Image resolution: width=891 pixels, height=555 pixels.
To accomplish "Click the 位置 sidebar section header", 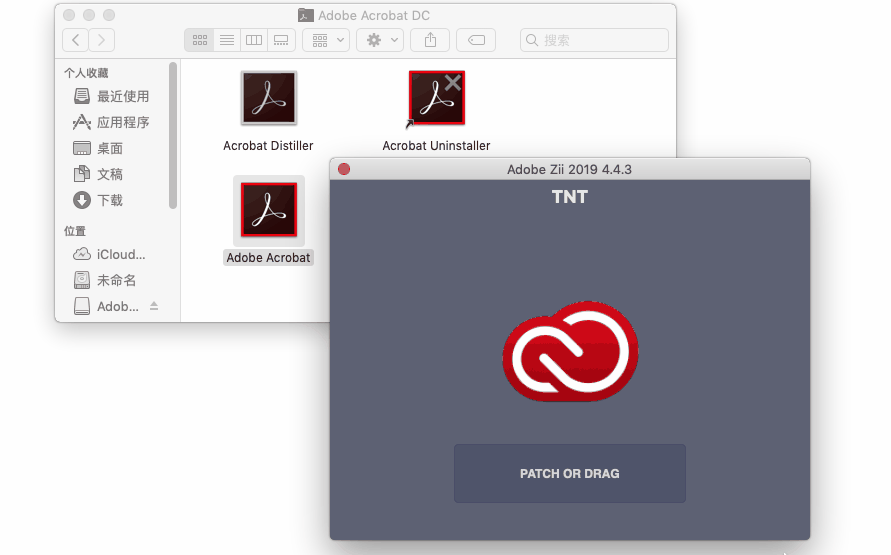I will click(x=75, y=231).
